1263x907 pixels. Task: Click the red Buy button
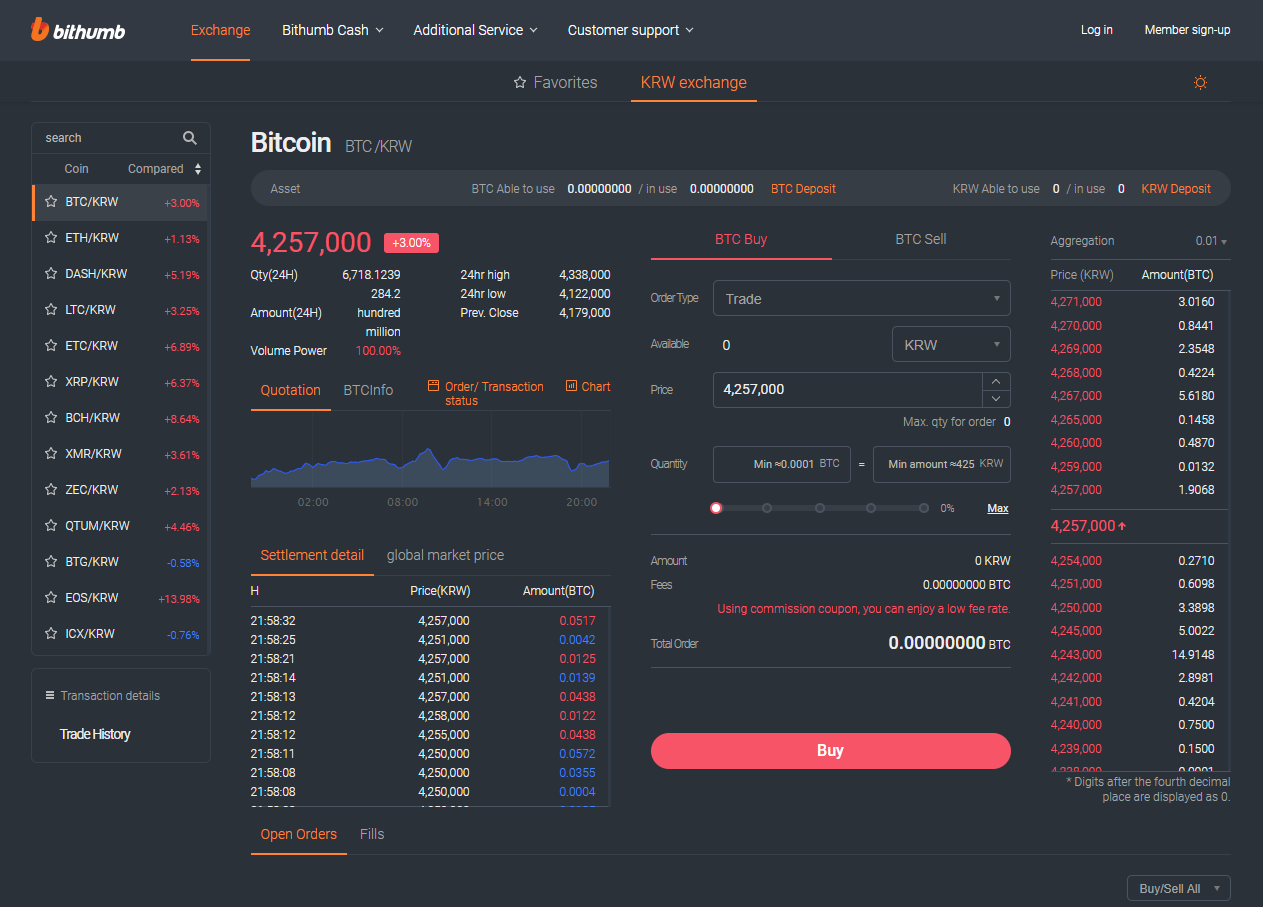(831, 751)
